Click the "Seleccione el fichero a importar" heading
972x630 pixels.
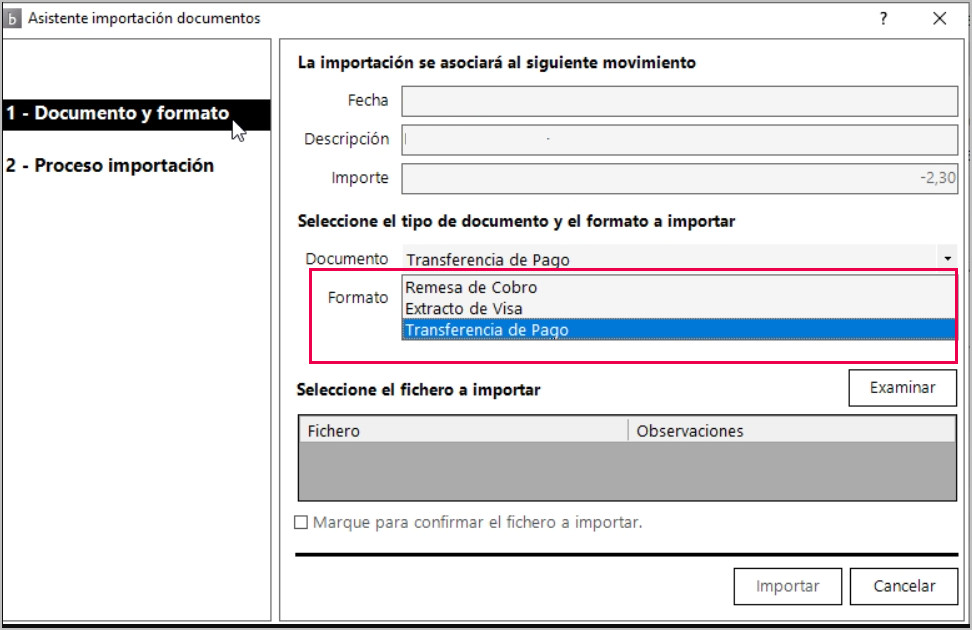418,390
